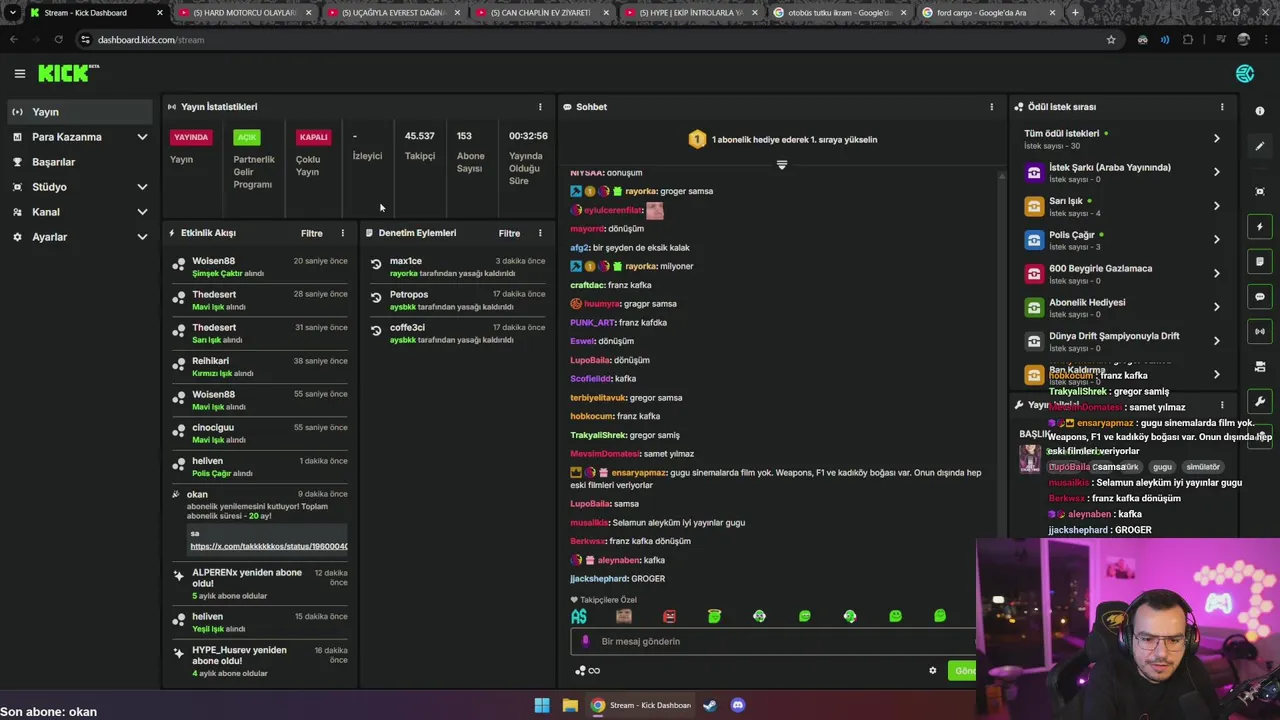Screen dimensions: 1280x720
Task: Click Polis Çağır blue reward icon
Action: 1034,240
